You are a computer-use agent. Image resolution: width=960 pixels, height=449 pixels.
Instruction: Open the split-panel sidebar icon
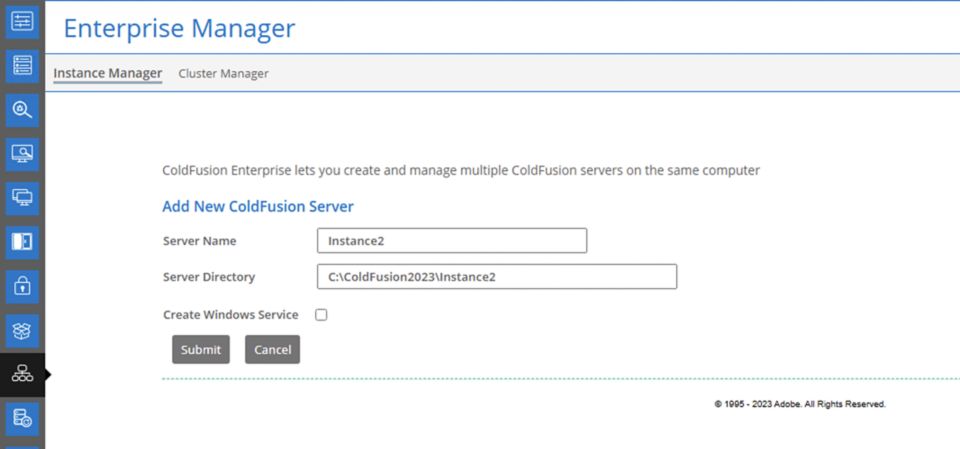tap(22, 241)
